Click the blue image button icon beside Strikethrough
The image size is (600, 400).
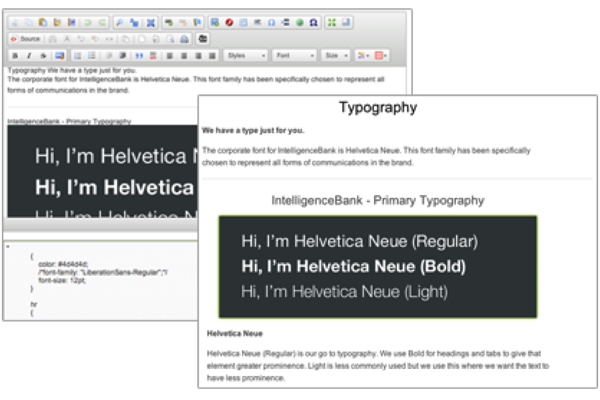click(x=59, y=56)
